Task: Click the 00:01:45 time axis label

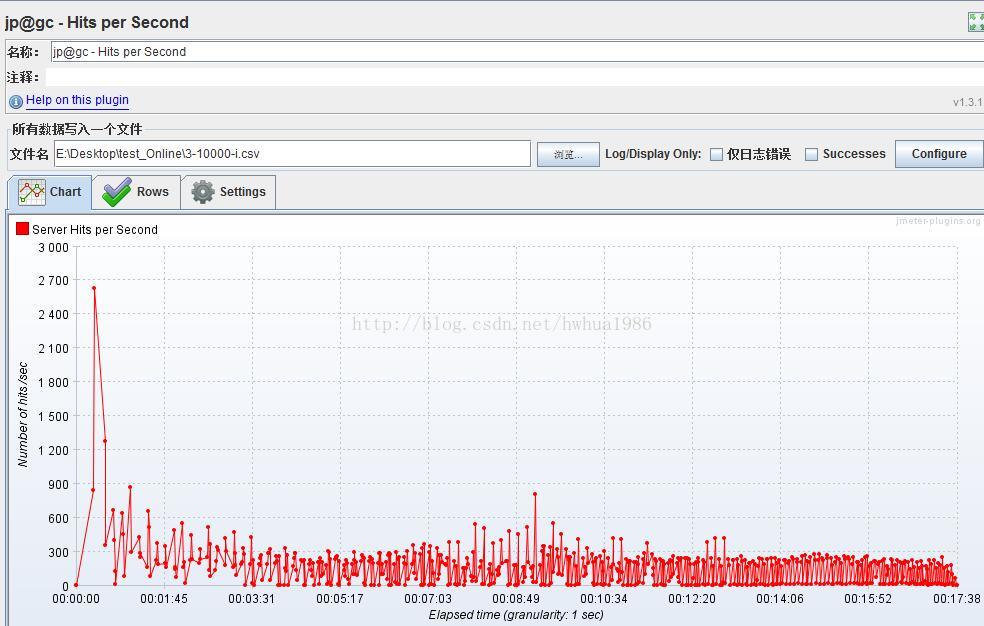Action: point(164,598)
